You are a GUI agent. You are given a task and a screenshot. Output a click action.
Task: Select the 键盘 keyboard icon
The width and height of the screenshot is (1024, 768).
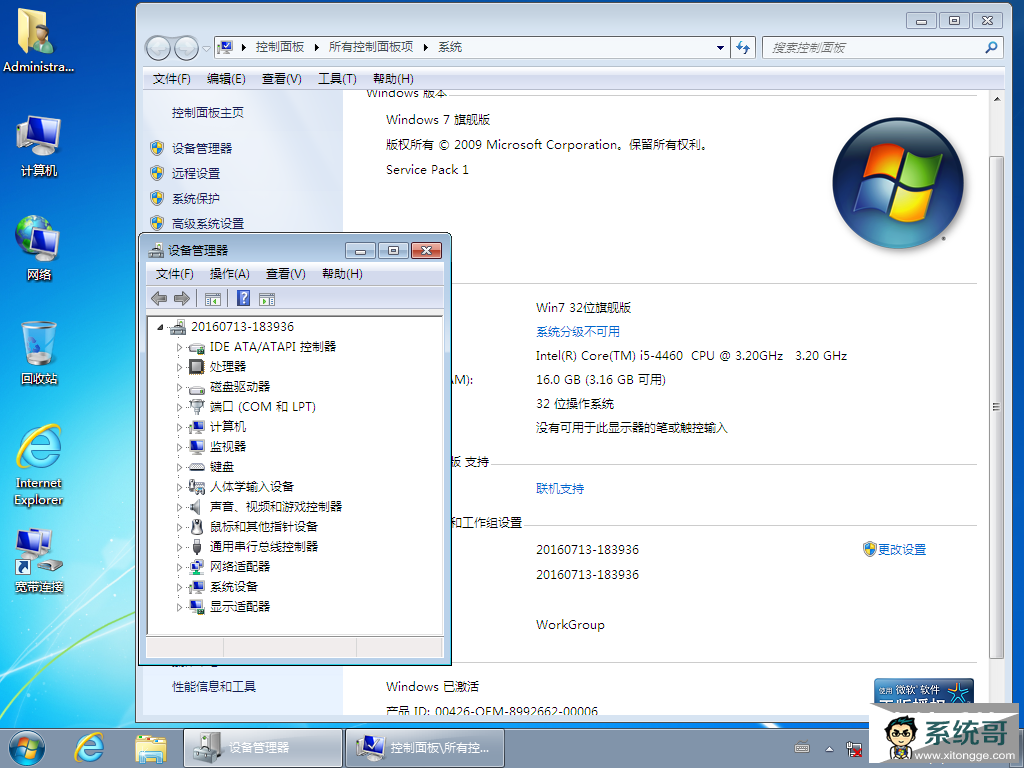point(197,467)
